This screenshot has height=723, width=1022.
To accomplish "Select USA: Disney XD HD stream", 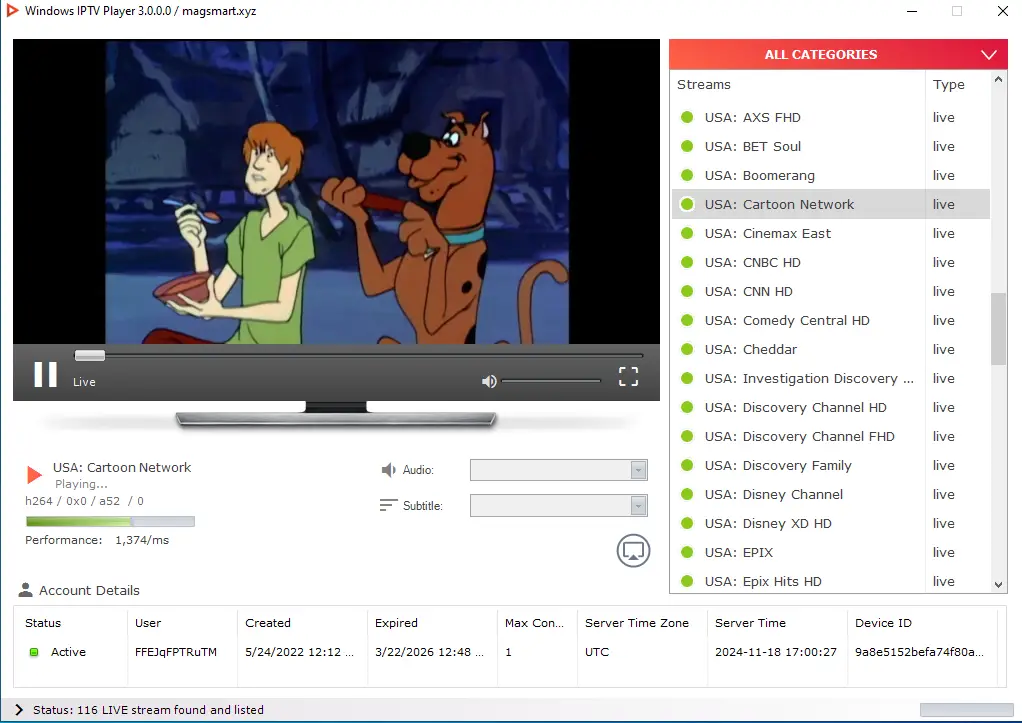I will [830, 524].
